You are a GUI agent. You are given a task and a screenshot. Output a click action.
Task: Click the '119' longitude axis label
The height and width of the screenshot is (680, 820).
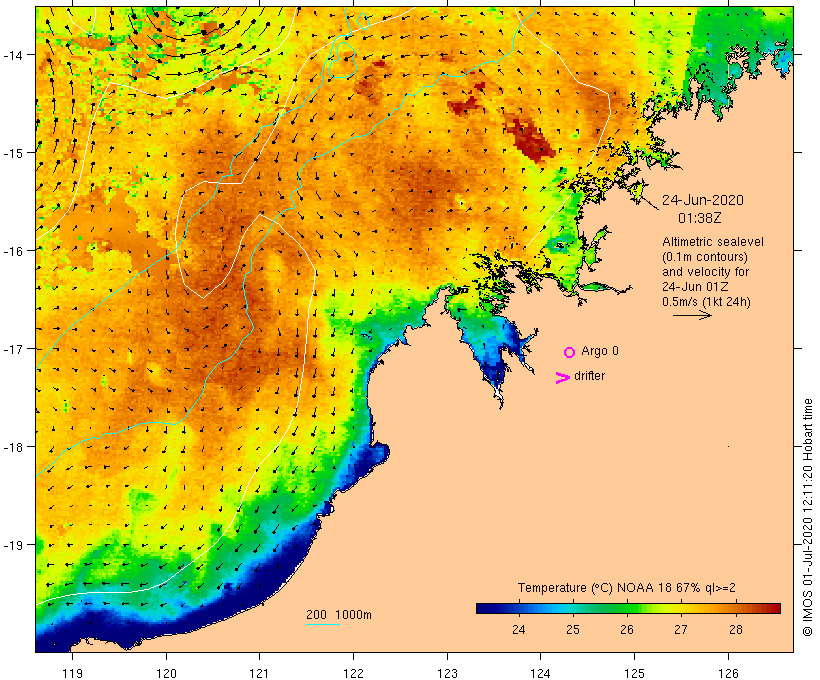point(72,673)
